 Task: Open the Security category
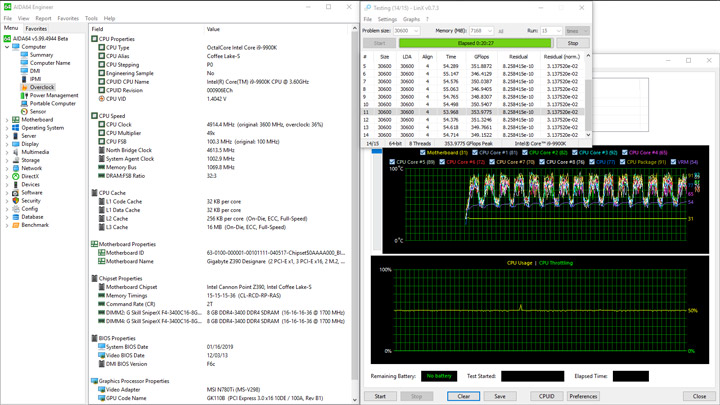(31, 200)
